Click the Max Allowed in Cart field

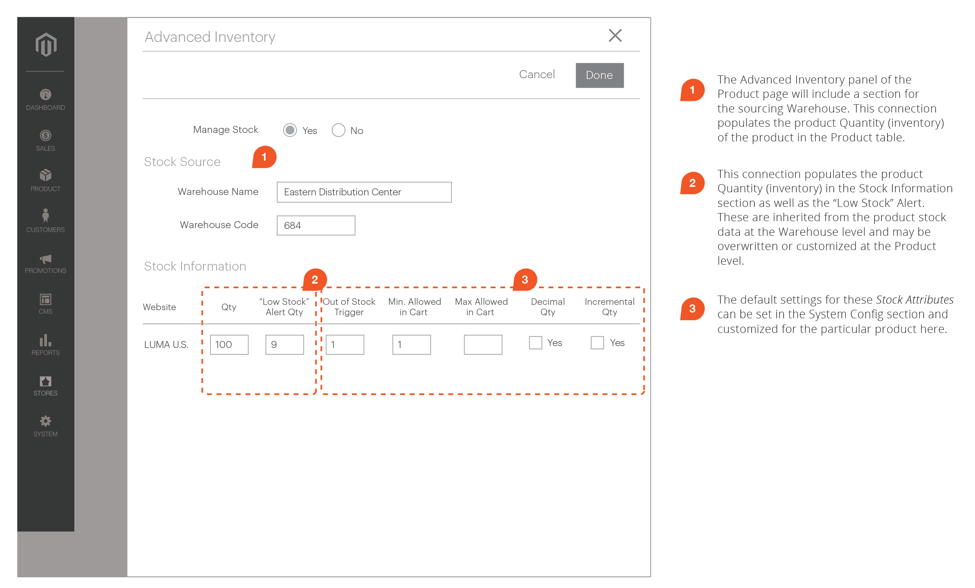(x=483, y=345)
